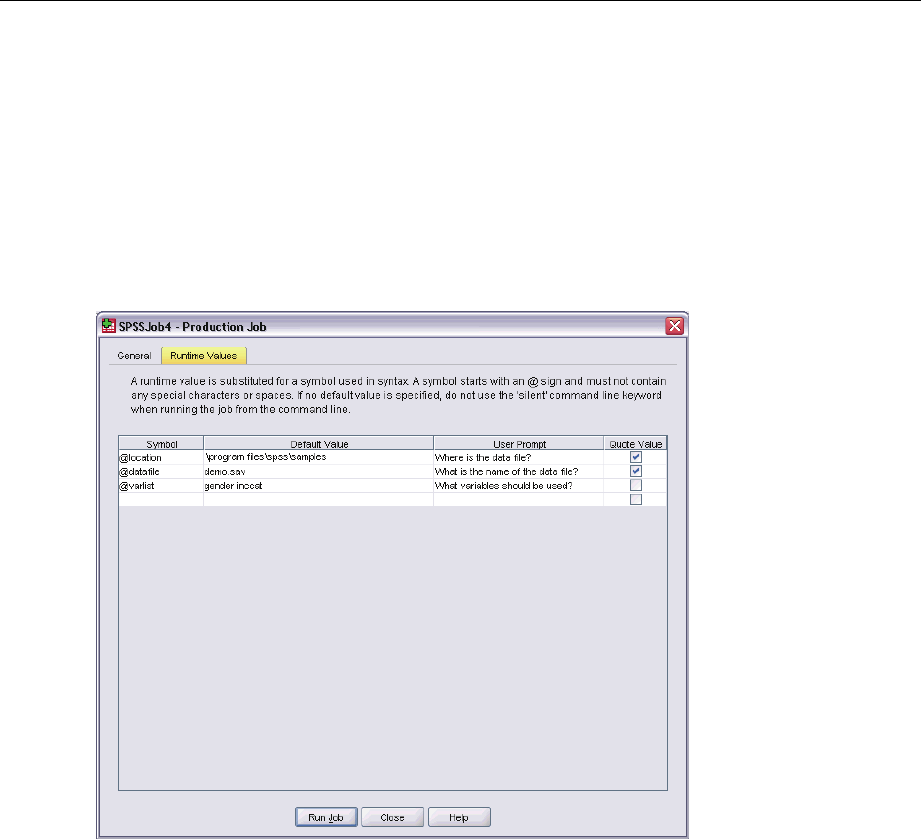Image resolution: width=921 pixels, height=839 pixels.
Task: Click prompt 'What is the name of the data file?'
Action: click(519, 471)
